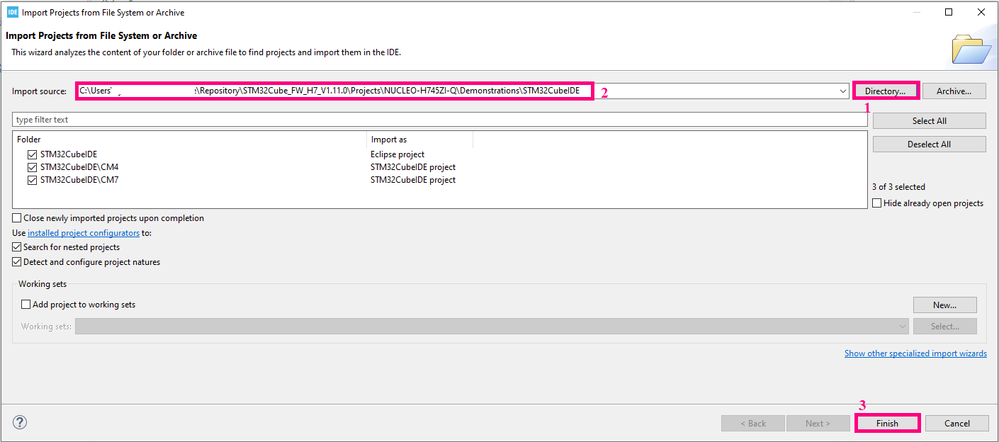Click the Archive... button
This screenshot has height=442, width=999.
click(954, 91)
